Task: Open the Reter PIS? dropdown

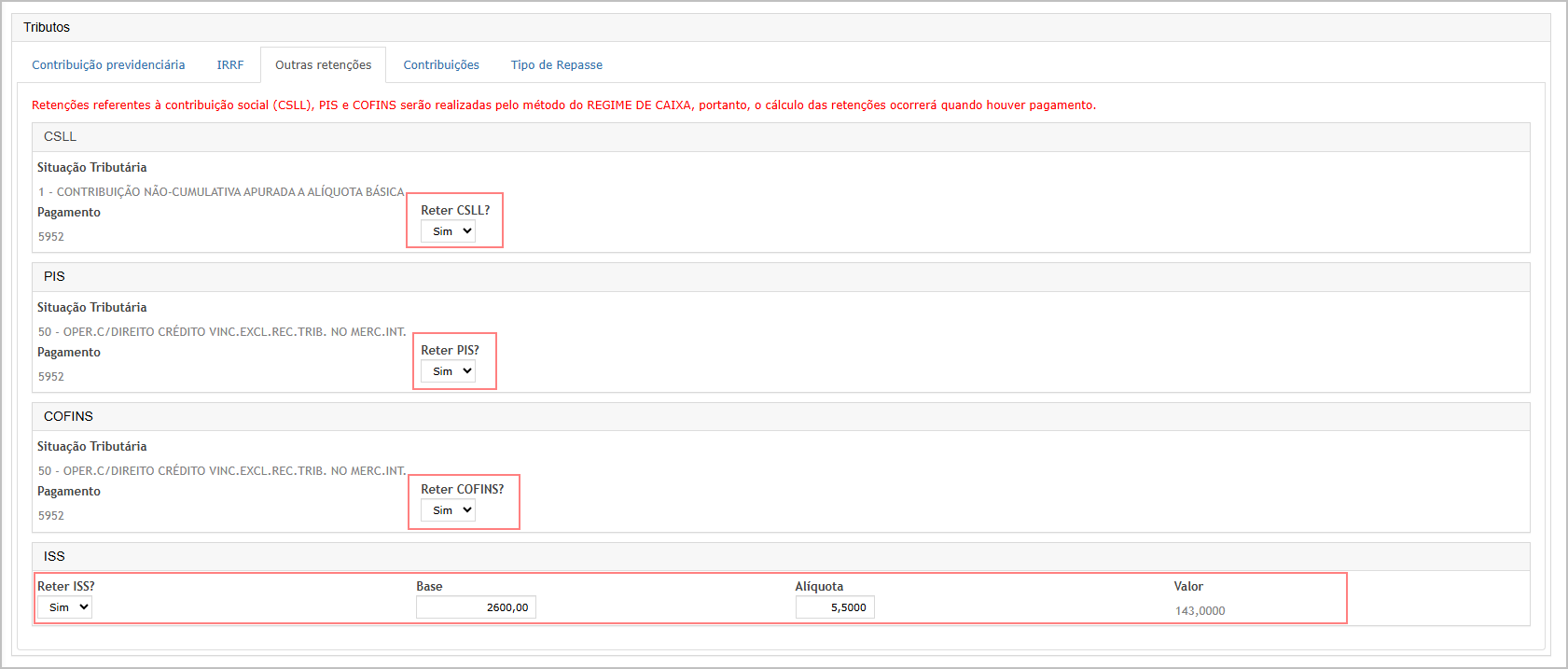Action: 448,371
